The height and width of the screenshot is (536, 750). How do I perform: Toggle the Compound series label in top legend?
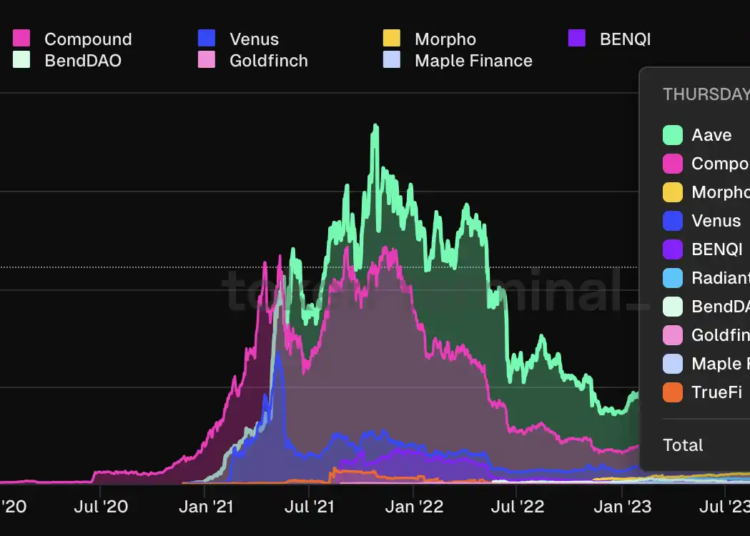tap(88, 39)
